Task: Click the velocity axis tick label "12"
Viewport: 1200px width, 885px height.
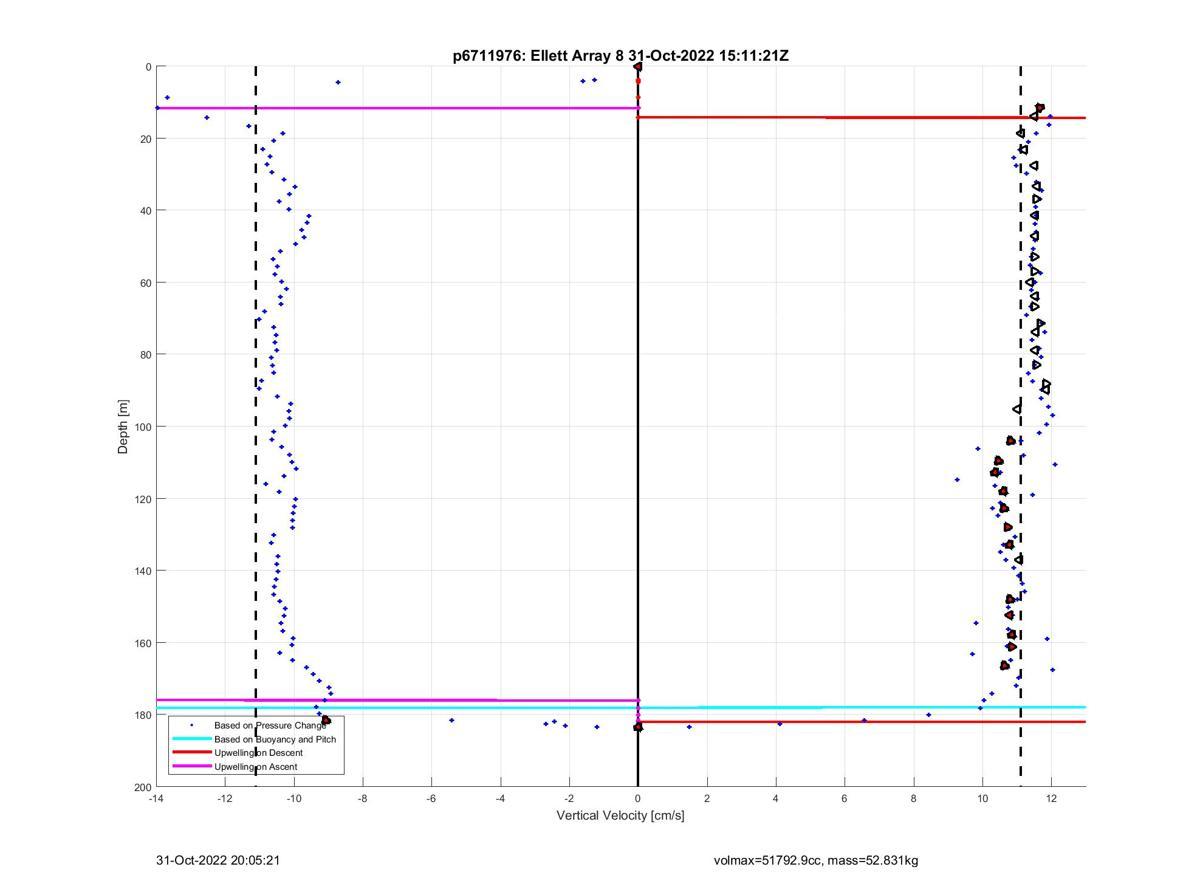Action: 1051,799
